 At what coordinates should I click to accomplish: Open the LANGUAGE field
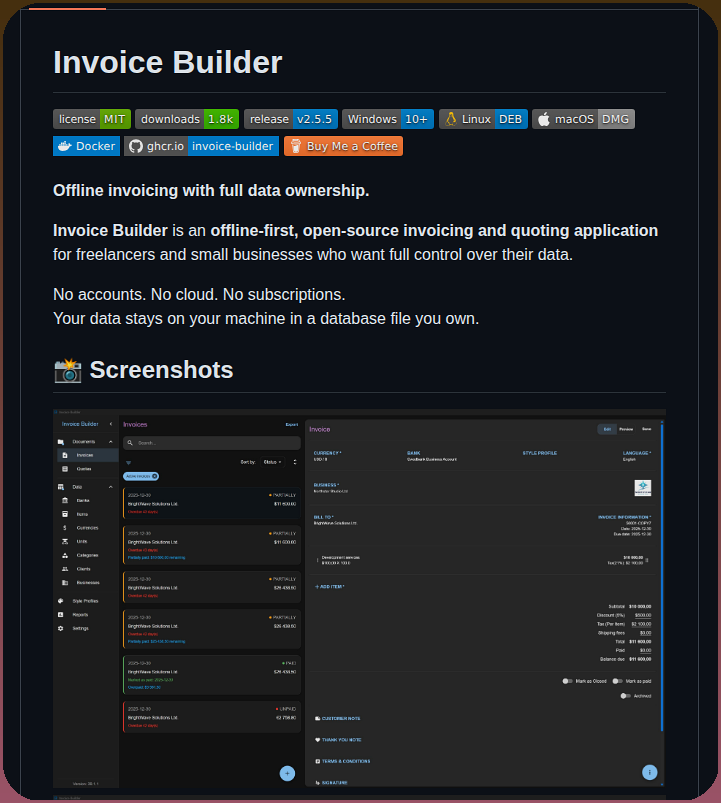click(637, 456)
